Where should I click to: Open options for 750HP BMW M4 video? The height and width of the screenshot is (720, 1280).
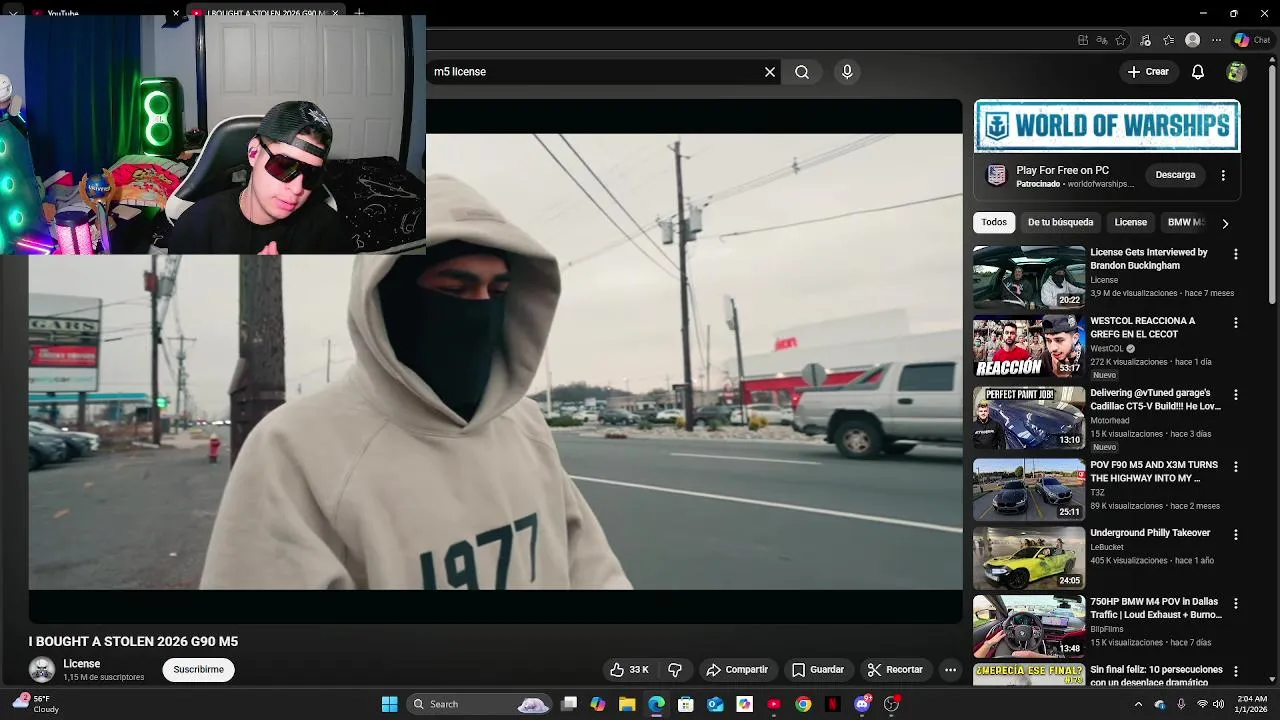[1236, 604]
